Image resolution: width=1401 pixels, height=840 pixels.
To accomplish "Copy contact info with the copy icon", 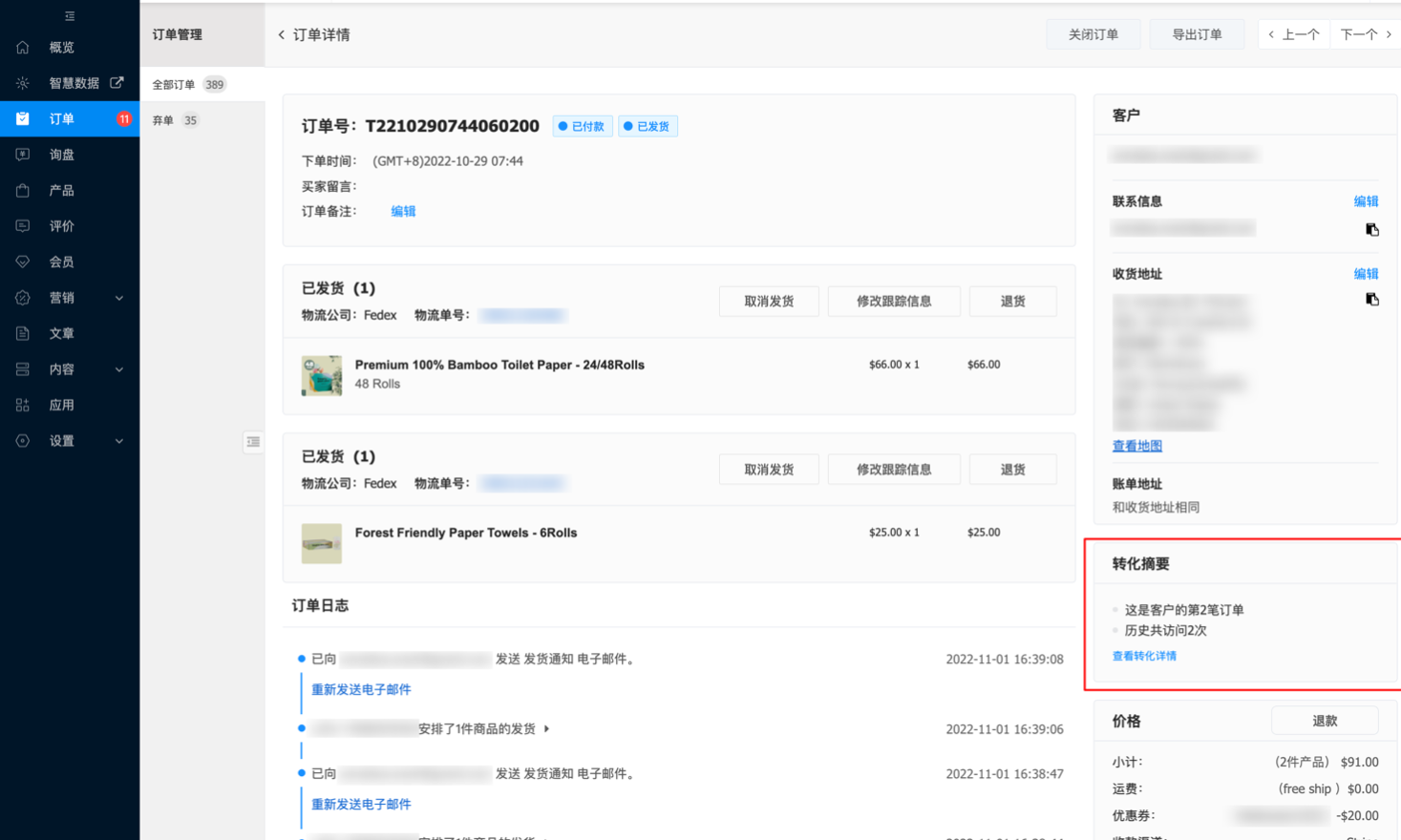I will click(x=1371, y=229).
